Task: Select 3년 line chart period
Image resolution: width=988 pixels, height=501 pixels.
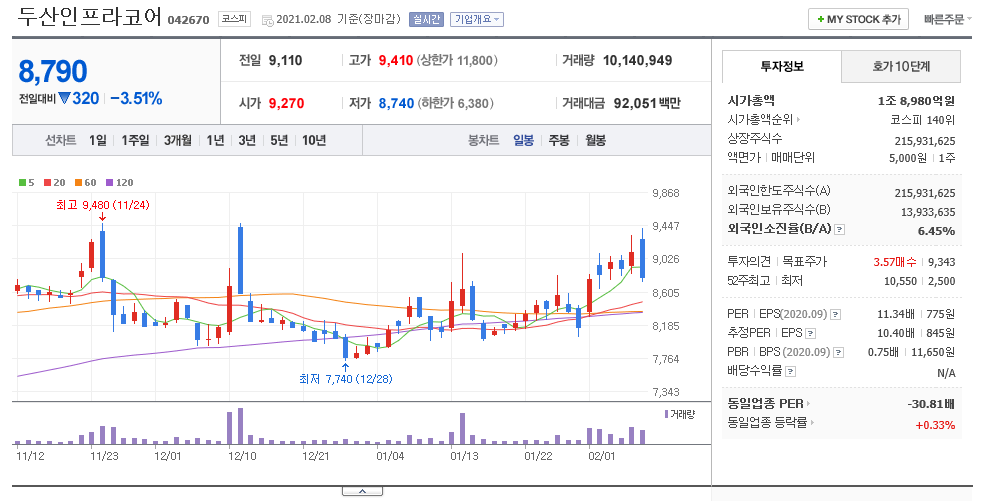Action: pos(247,141)
